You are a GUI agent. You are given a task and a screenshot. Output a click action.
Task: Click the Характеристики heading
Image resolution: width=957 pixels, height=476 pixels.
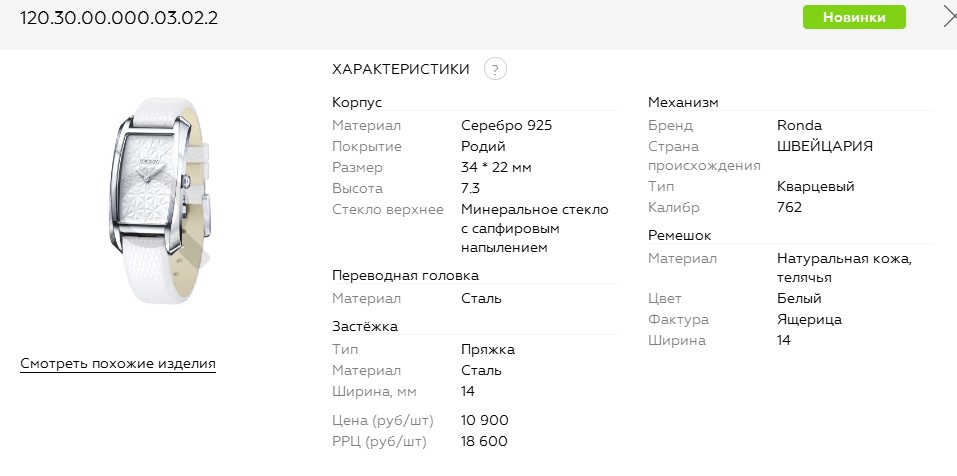click(x=401, y=69)
